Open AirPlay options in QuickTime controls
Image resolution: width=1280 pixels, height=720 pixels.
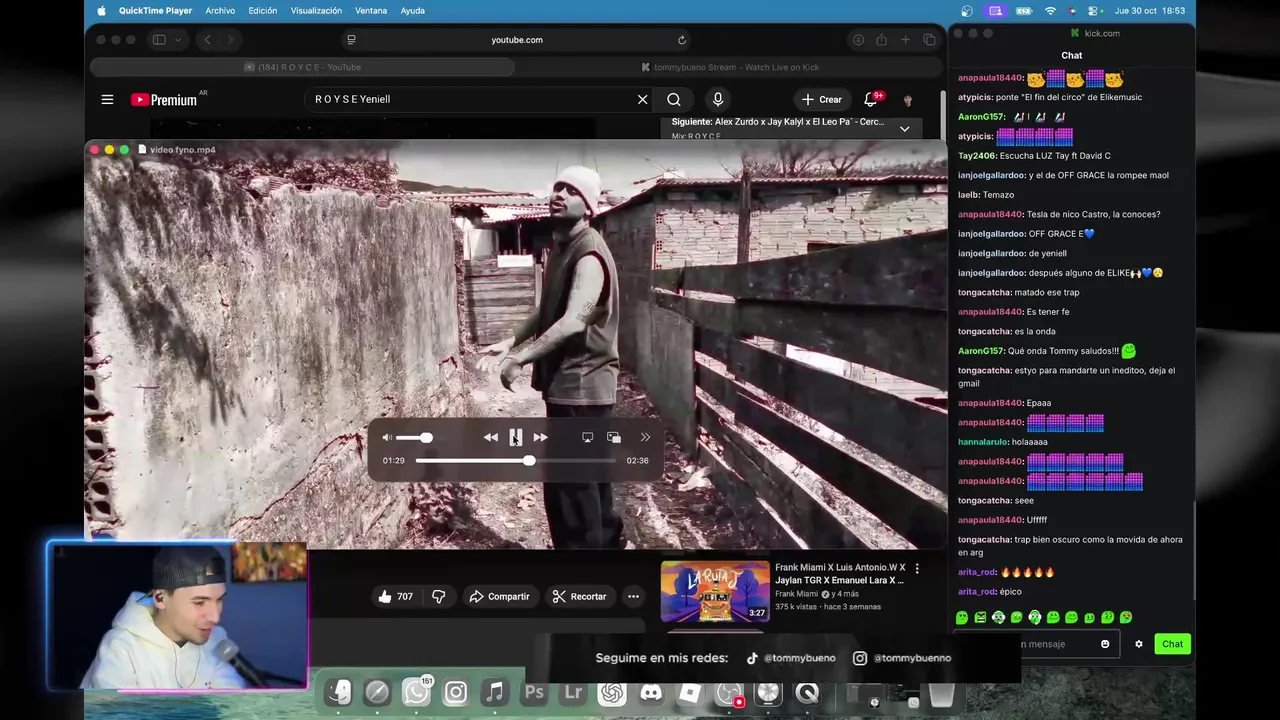[588, 437]
